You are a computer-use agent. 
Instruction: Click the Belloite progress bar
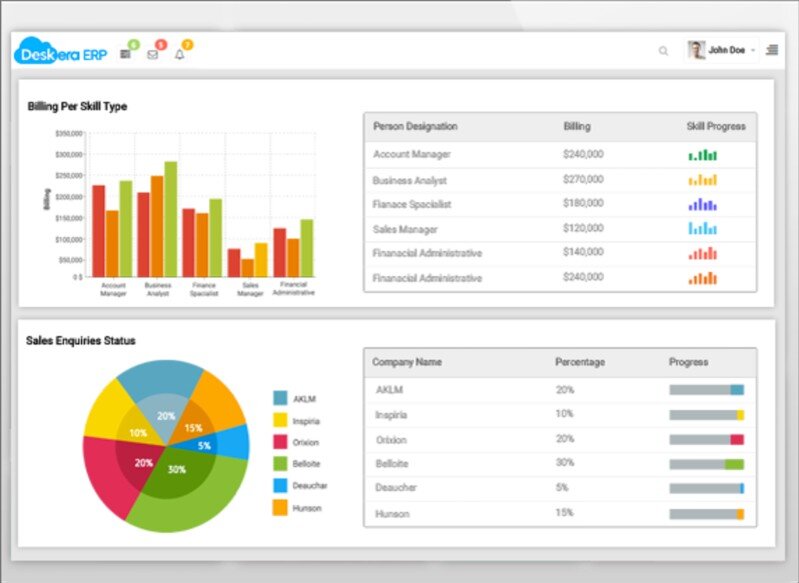coord(706,465)
